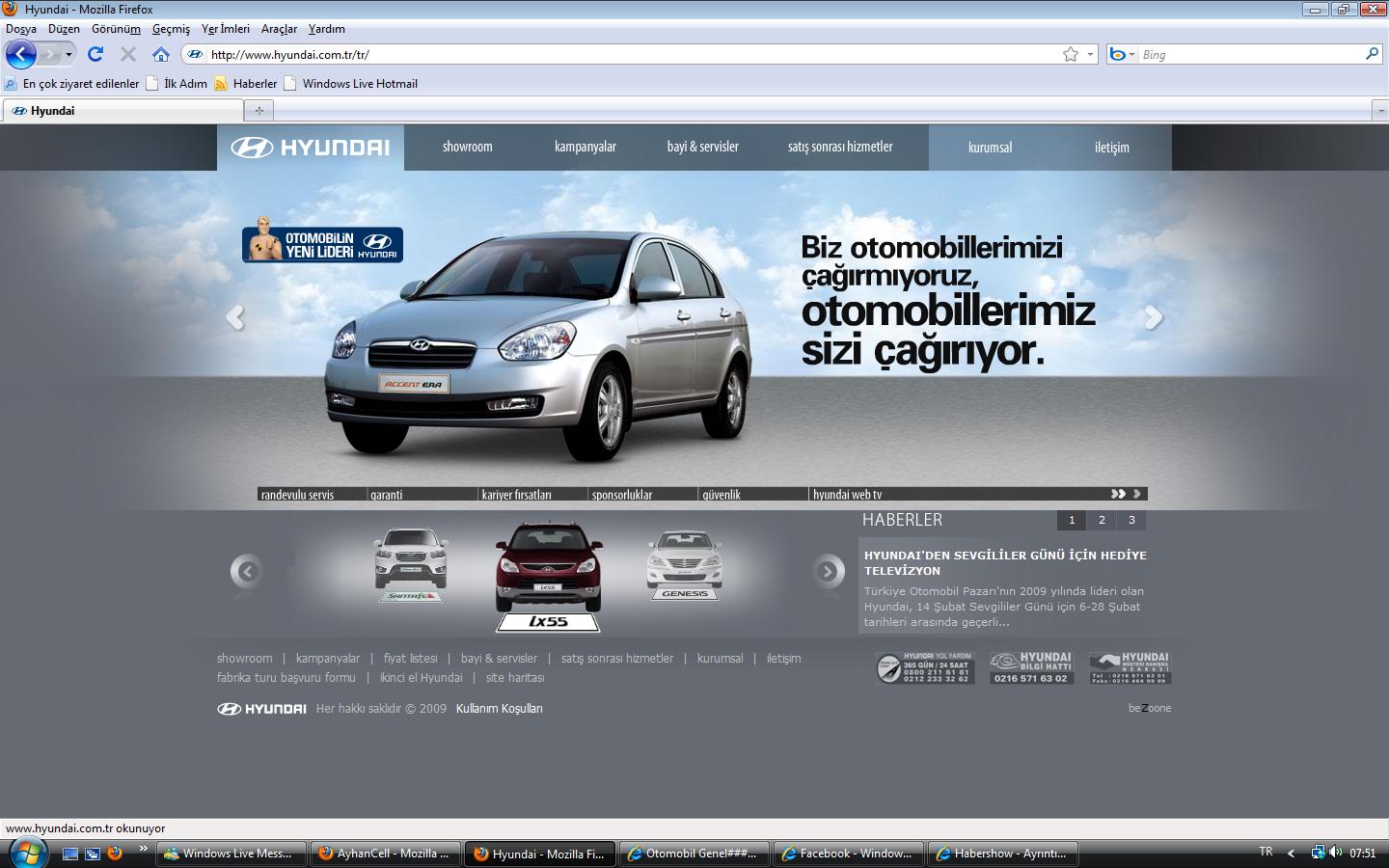Click the stop loading X icon

(128, 54)
